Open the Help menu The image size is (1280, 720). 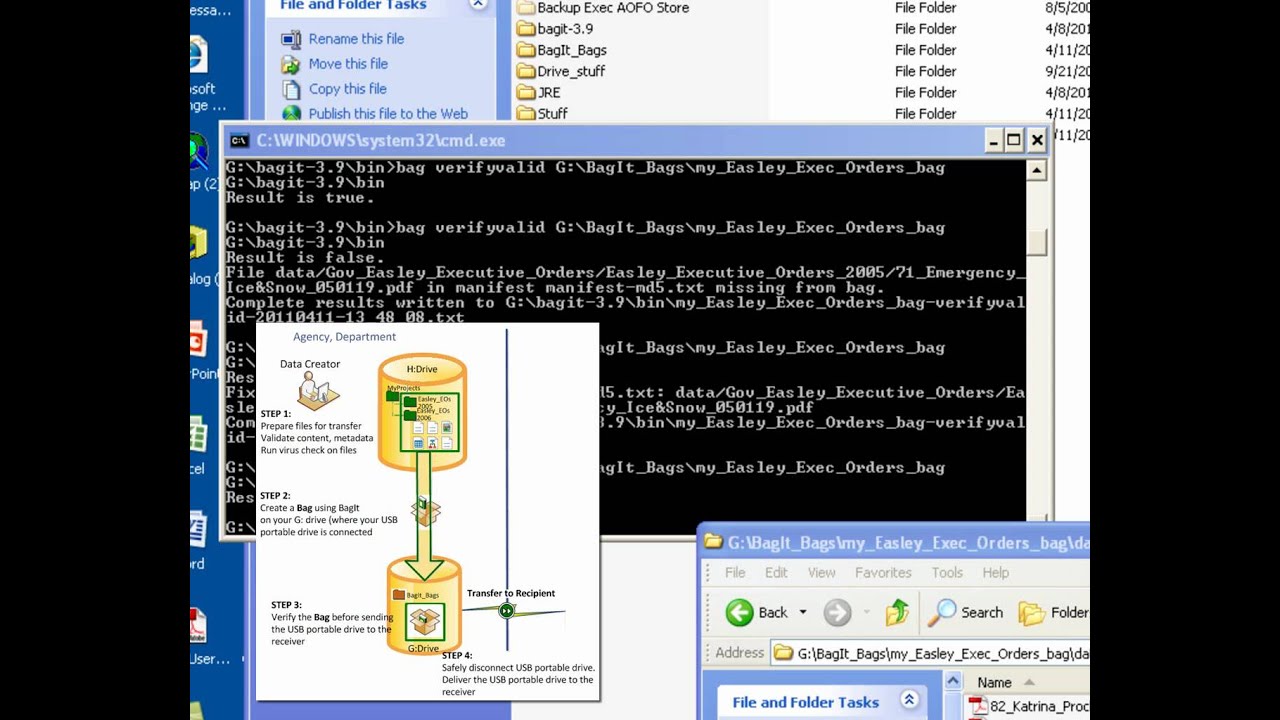point(995,572)
